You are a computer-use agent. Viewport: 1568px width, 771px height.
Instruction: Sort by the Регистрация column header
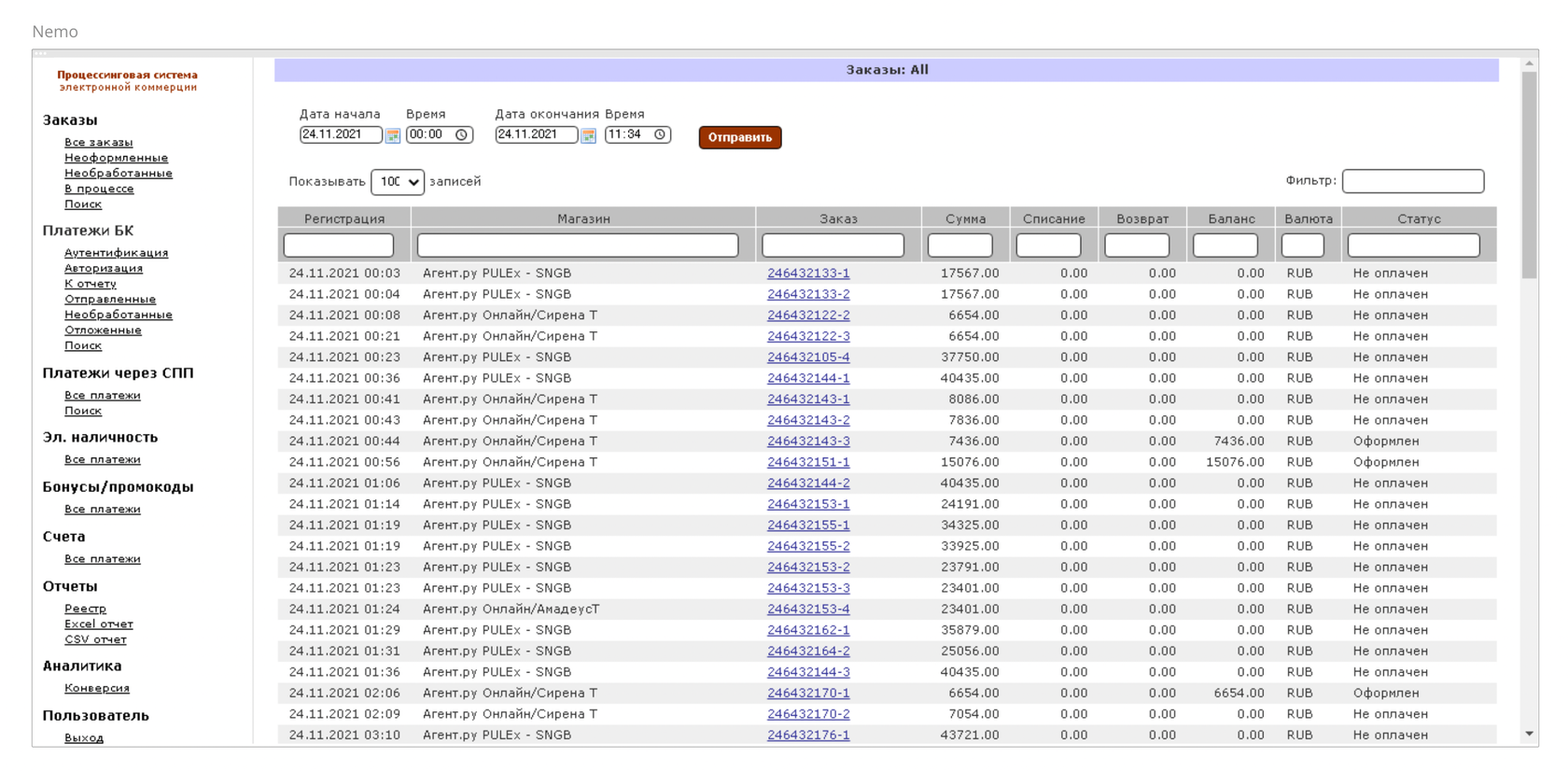click(344, 218)
